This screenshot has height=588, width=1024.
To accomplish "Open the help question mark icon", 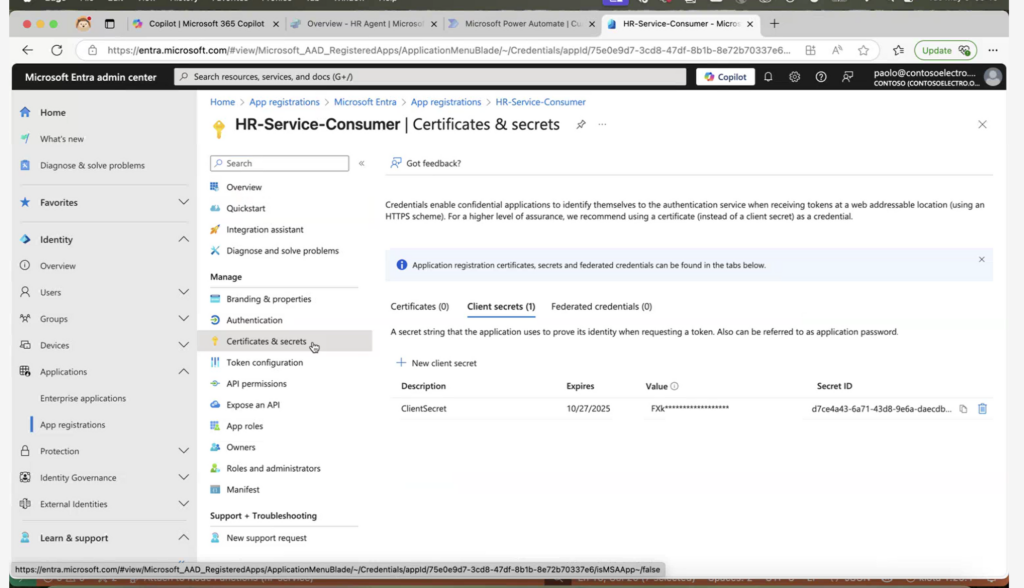I will (x=821, y=77).
